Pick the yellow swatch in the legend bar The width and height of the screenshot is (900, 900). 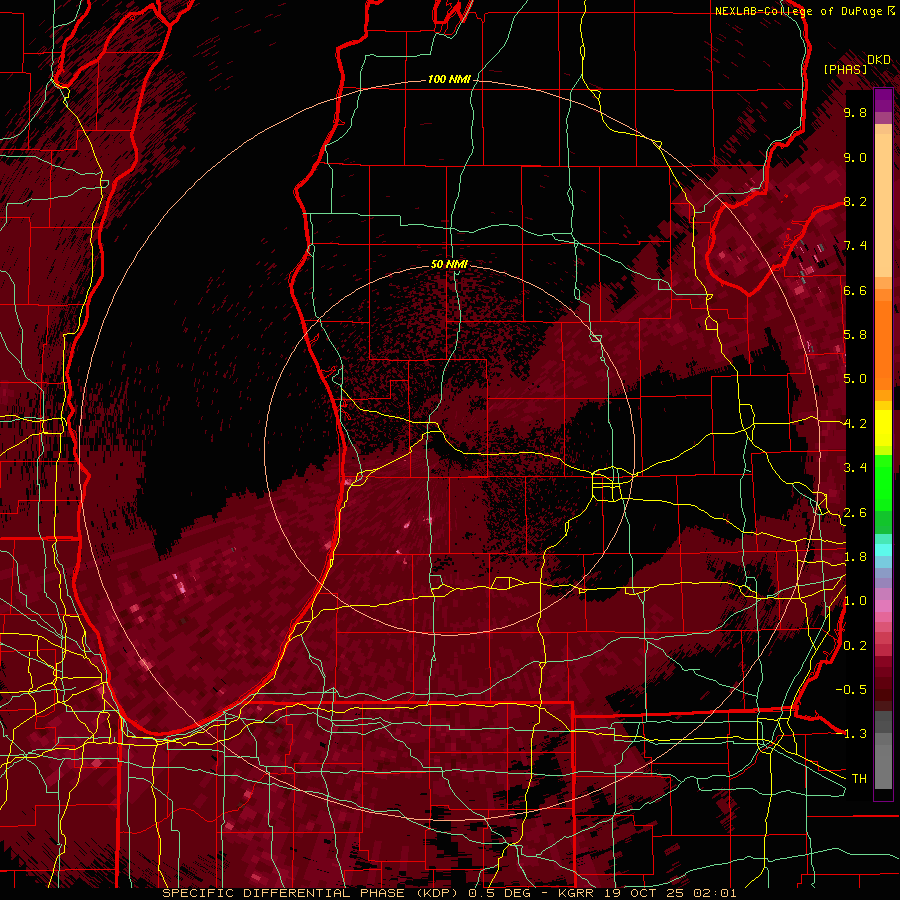(x=883, y=428)
